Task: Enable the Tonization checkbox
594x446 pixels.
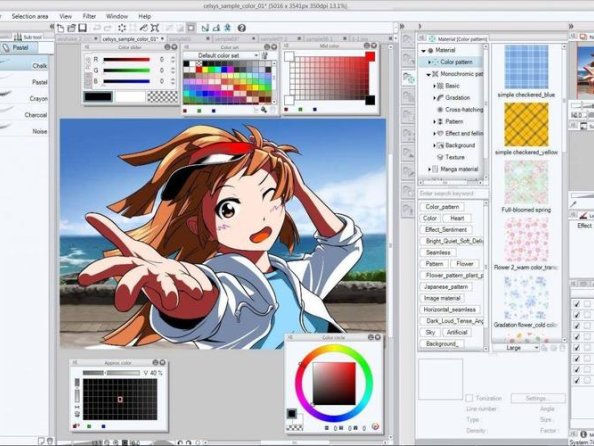Action: pyautogui.click(x=469, y=398)
